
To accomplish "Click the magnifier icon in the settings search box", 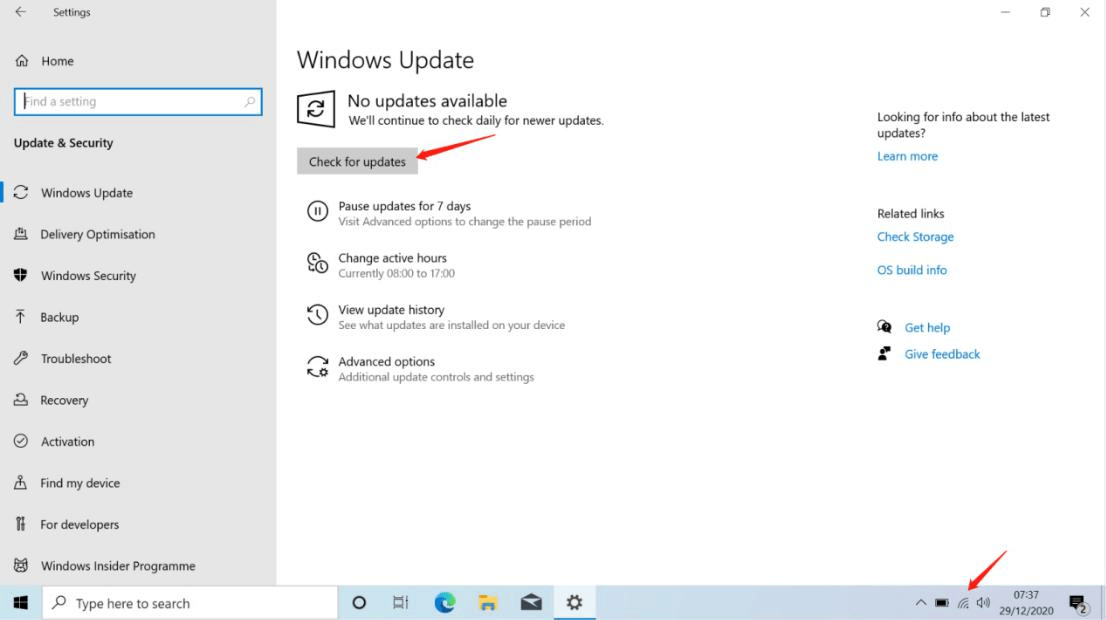I will pyautogui.click(x=250, y=102).
